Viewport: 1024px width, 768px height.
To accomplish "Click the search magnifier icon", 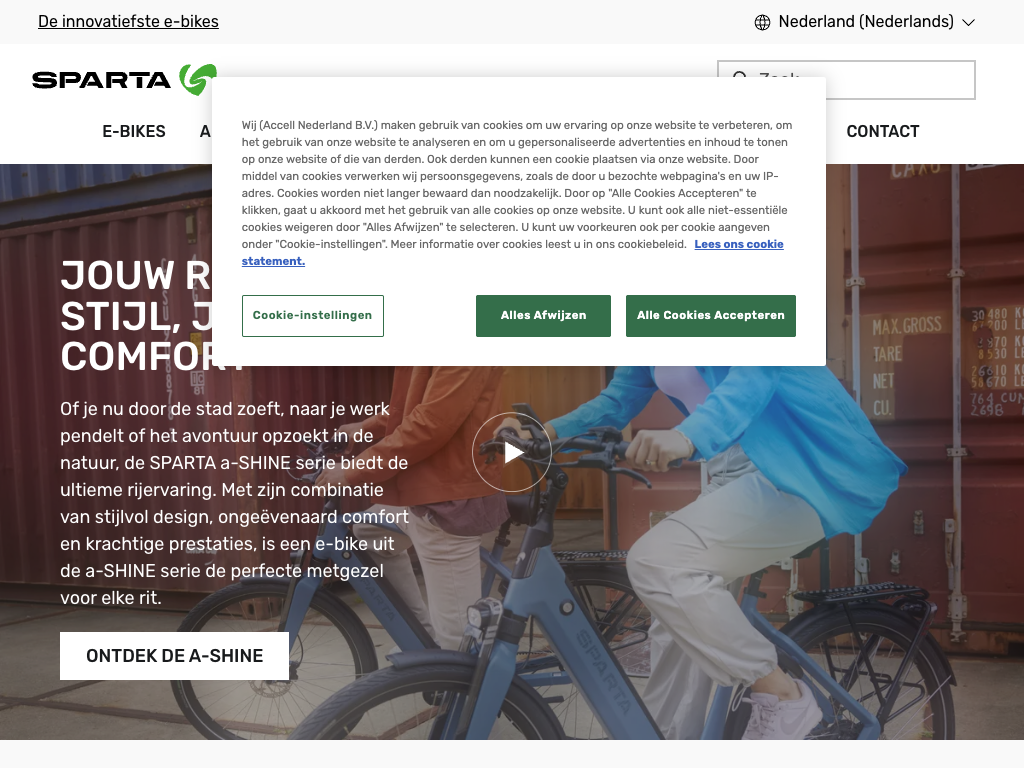I will [x=740, y=78].
